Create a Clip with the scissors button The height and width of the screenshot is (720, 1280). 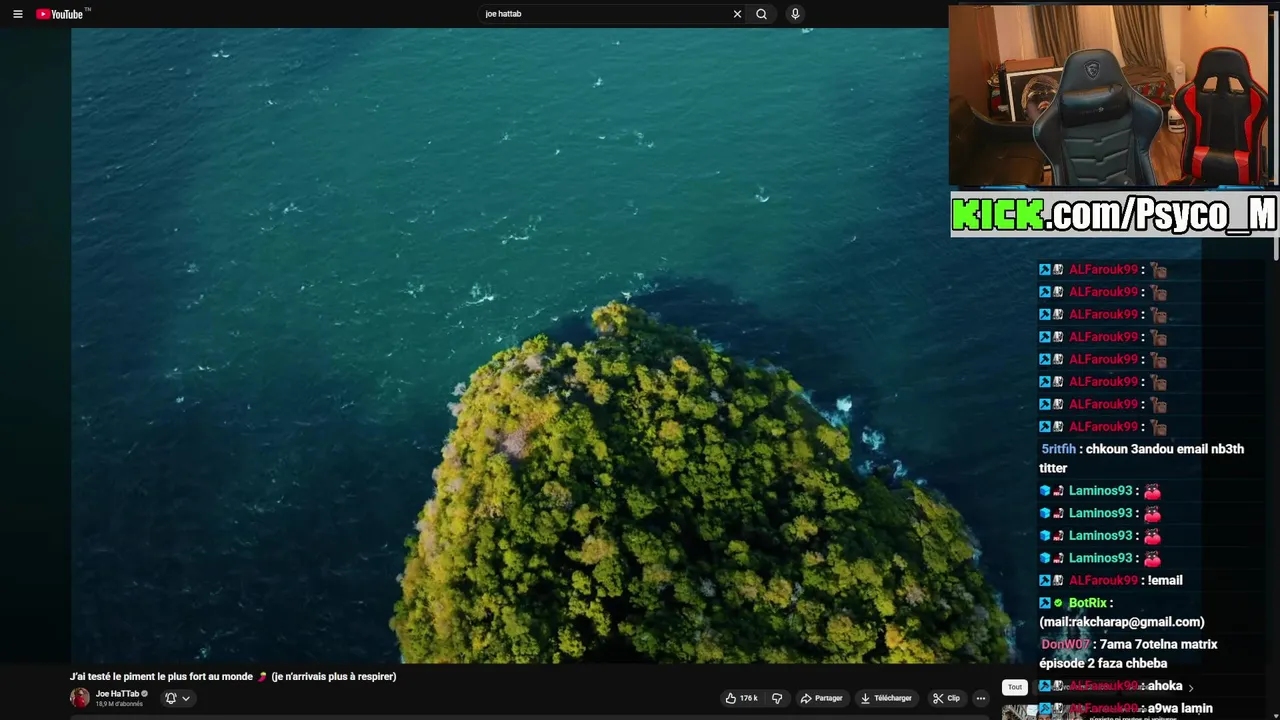pyautogui.click(x=946, y=698)
